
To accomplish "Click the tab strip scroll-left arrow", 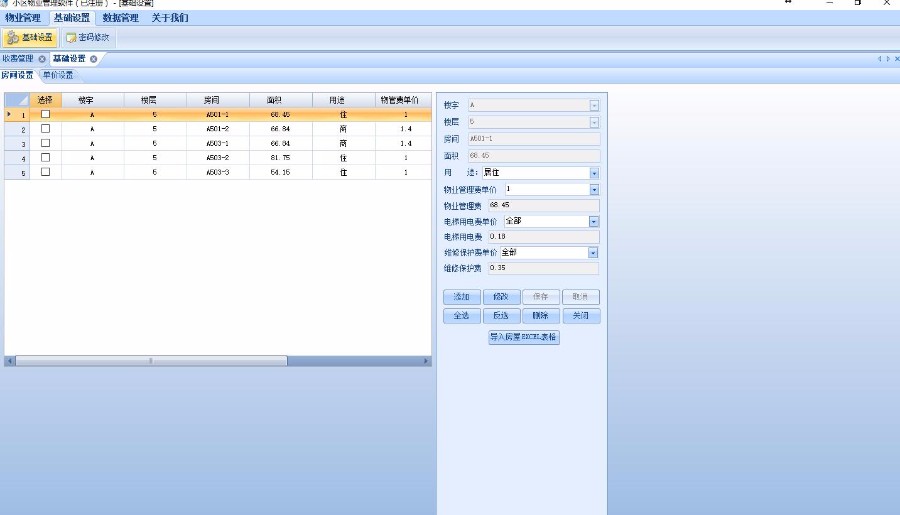I will tap(879, 59).
